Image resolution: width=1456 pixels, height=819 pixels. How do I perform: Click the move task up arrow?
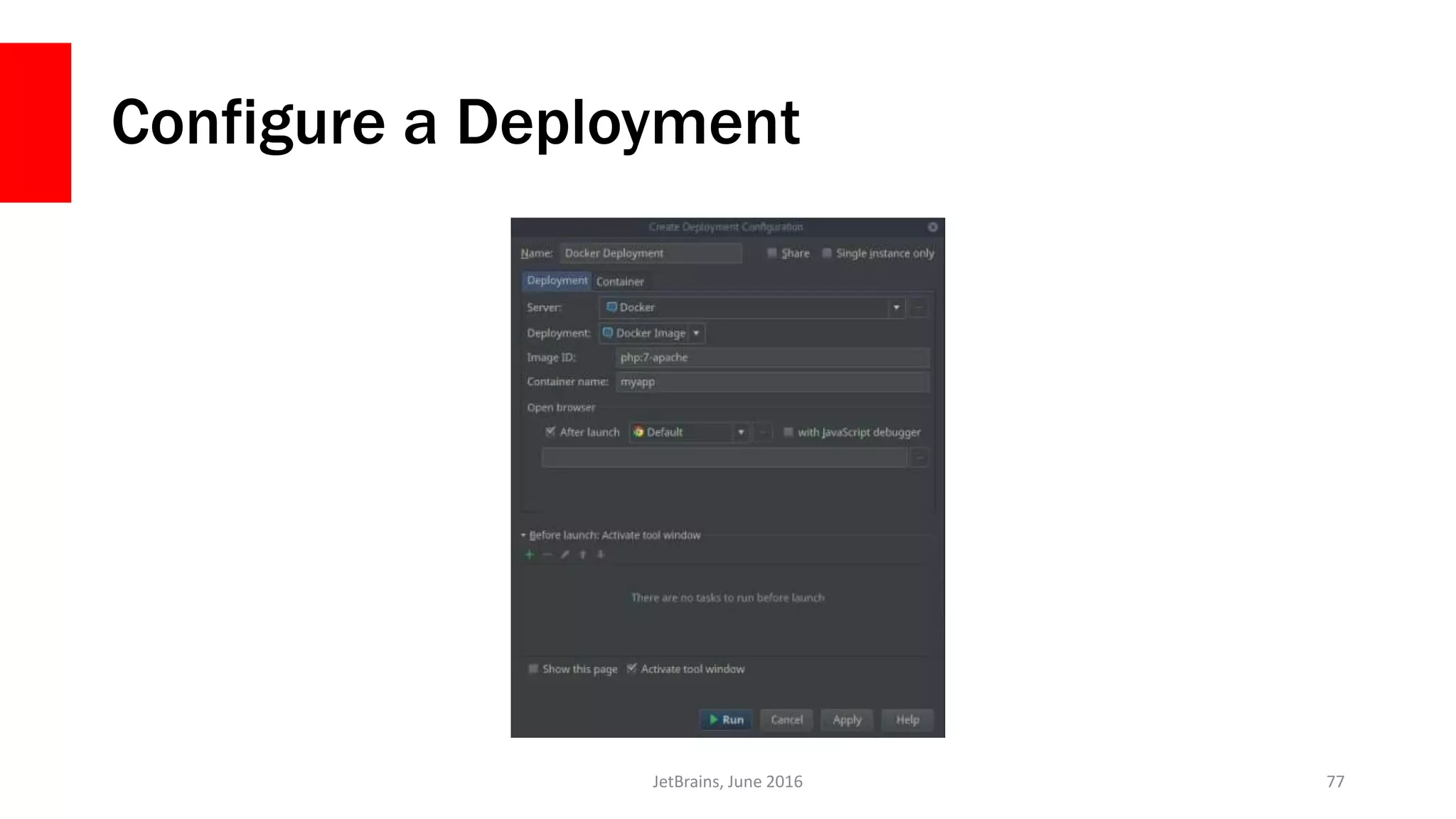coord(583,555)
